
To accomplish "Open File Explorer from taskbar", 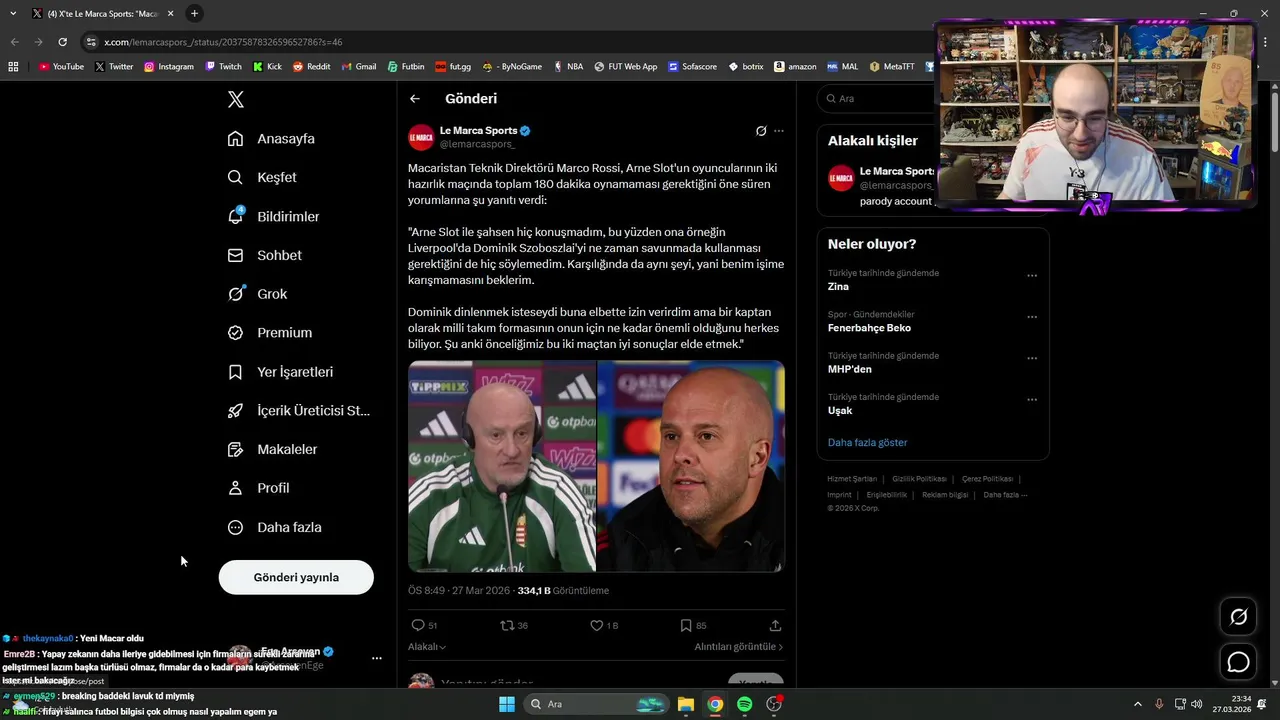I will [686, 704].
